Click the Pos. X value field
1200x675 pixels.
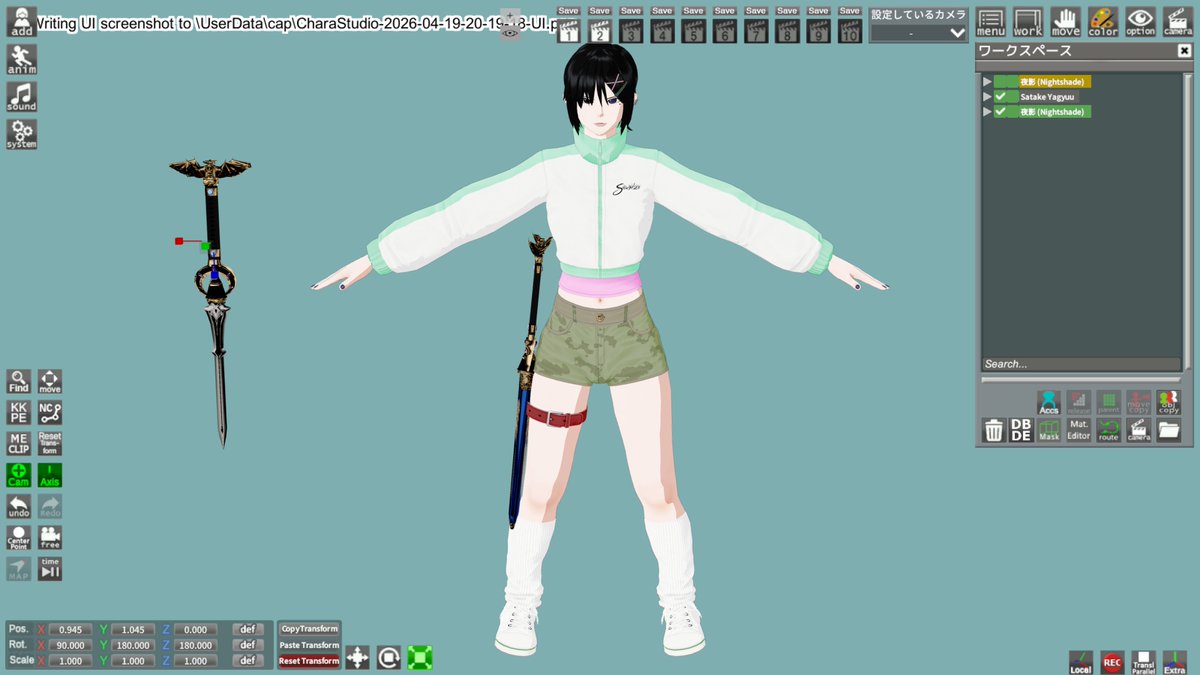click(x=70, y=630)
